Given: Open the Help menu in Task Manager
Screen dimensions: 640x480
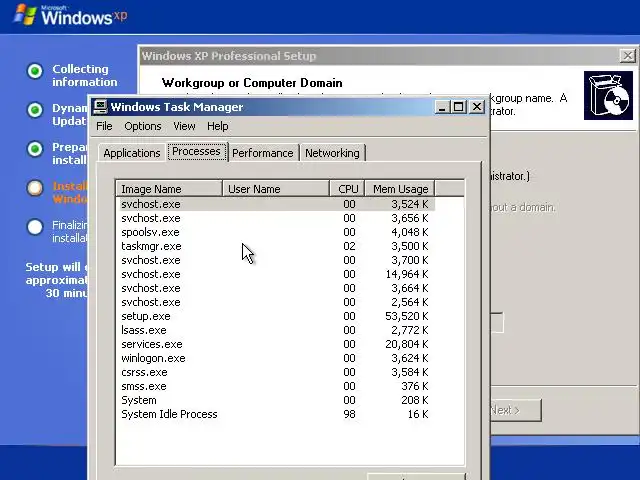Looking at the screenshot, I should point(218,126).
